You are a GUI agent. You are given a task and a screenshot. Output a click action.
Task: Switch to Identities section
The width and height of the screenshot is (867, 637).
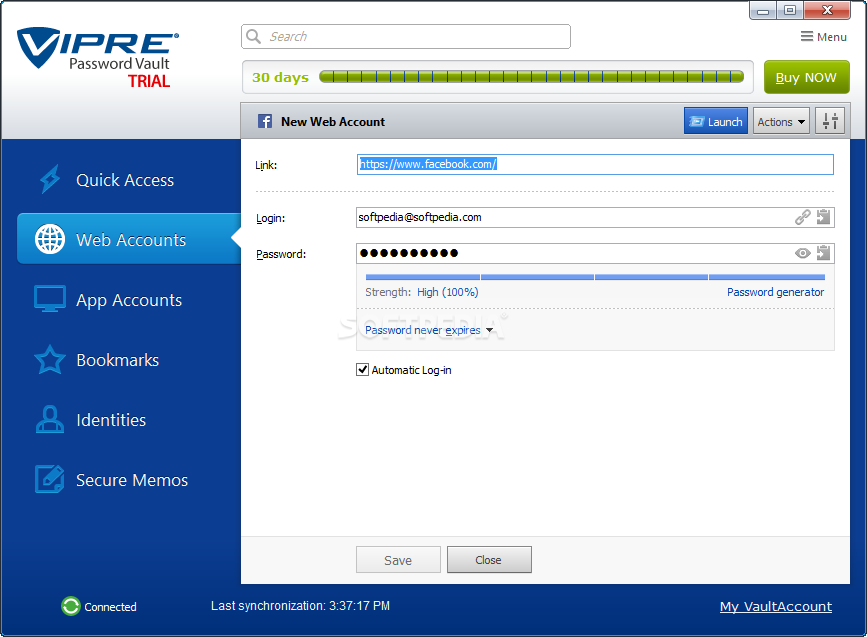[111, 420]
